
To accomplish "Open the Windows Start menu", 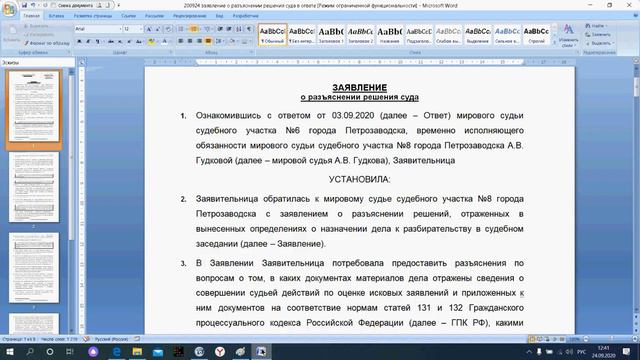I will pos(10,351).
